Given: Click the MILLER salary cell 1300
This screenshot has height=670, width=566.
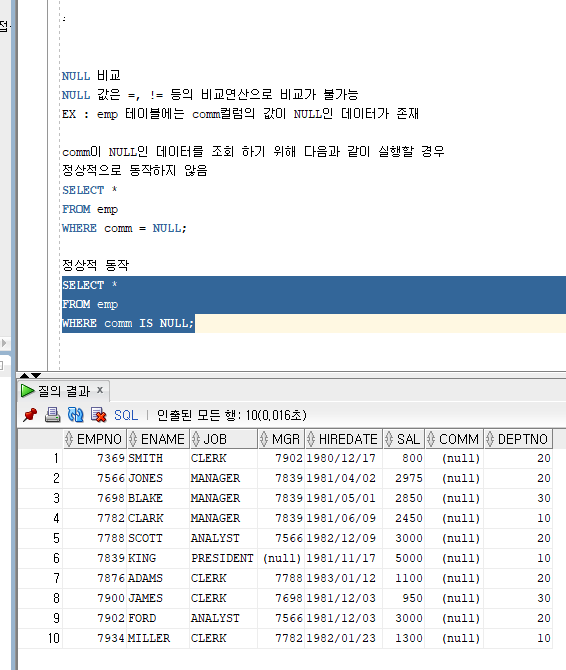Looking at the screenshot, I should [x=403, y=638].
